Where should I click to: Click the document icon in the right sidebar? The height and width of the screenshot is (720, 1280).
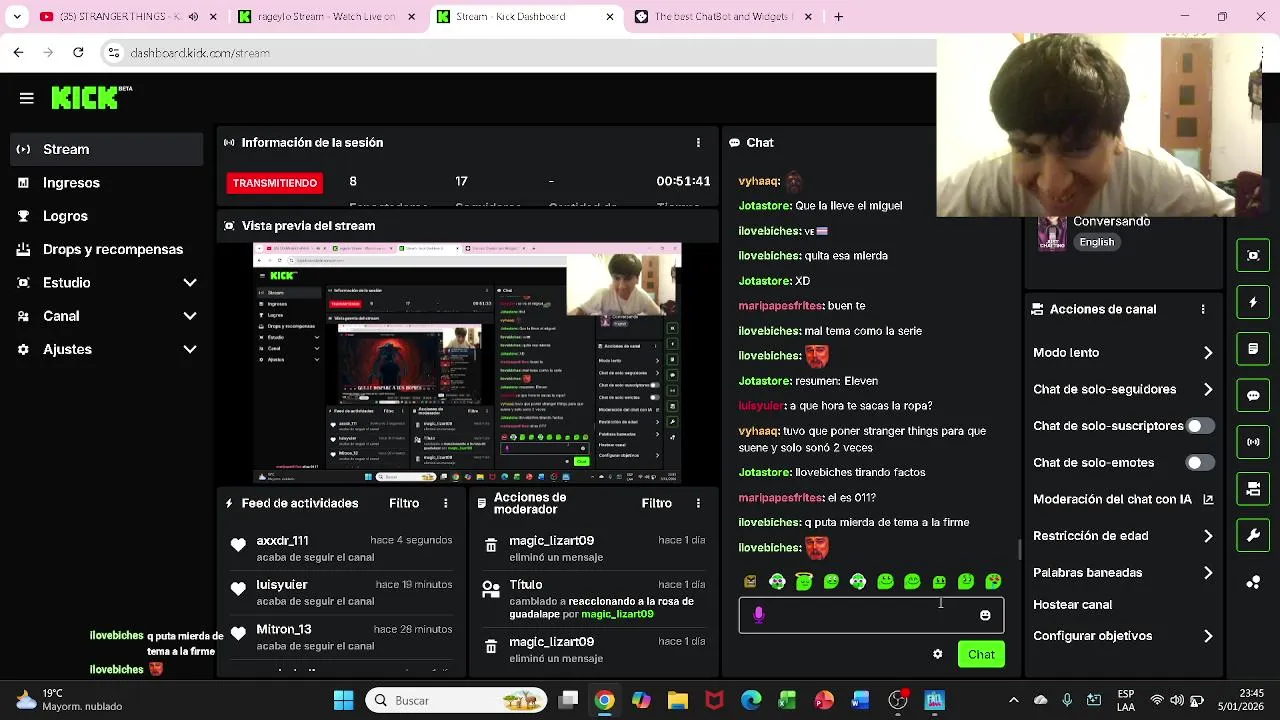(1253, 349)
